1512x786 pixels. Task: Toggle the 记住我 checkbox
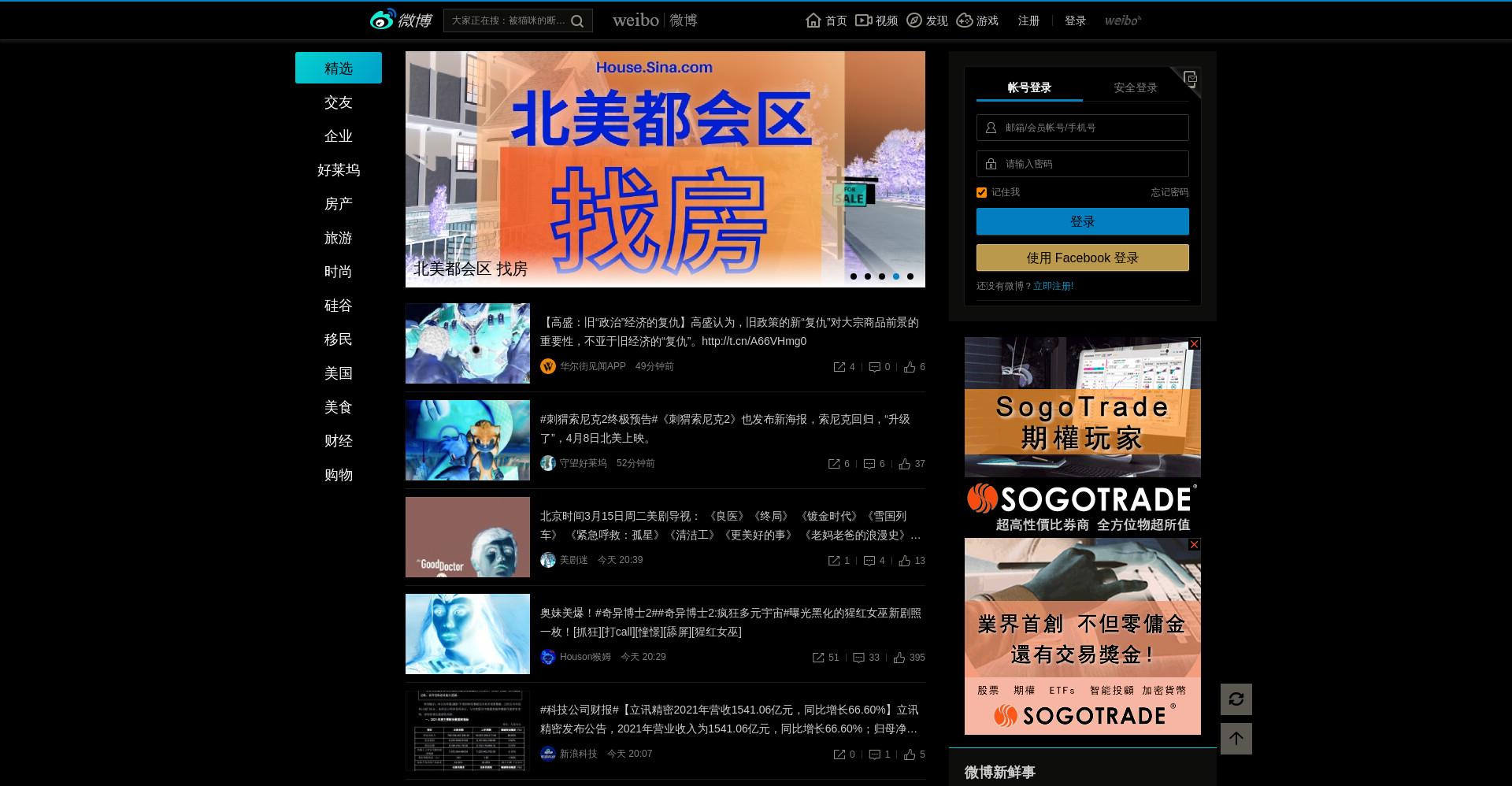coord(981,192)
